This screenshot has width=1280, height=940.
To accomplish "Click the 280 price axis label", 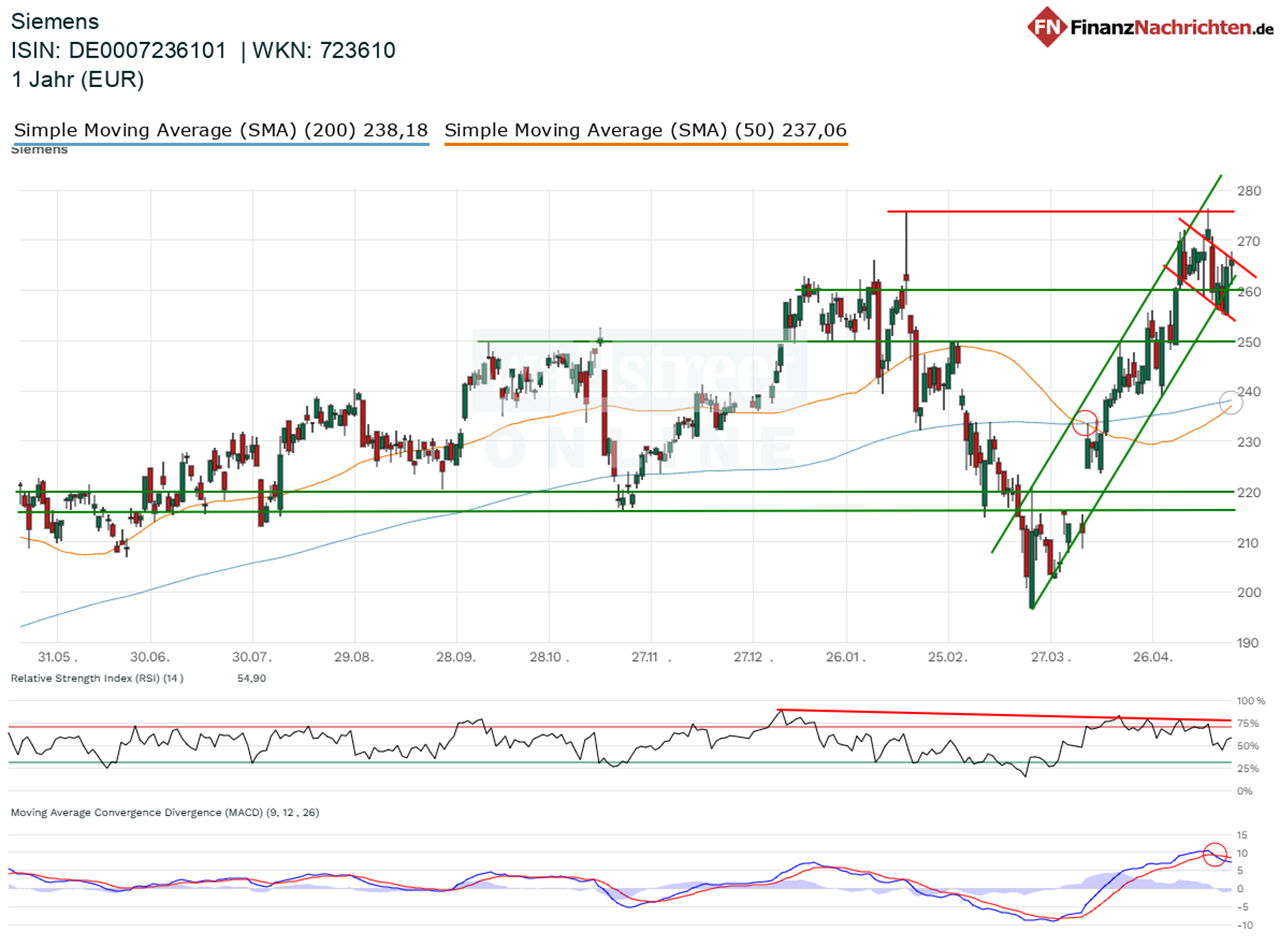I will click(x=1251, y=191).
